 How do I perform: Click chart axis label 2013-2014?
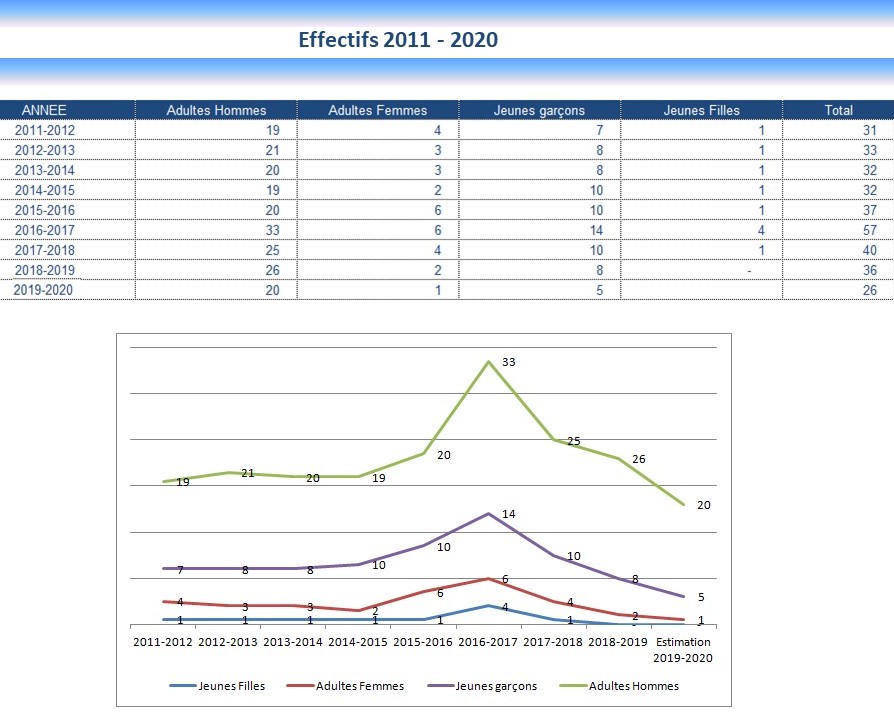pos(292,642)
